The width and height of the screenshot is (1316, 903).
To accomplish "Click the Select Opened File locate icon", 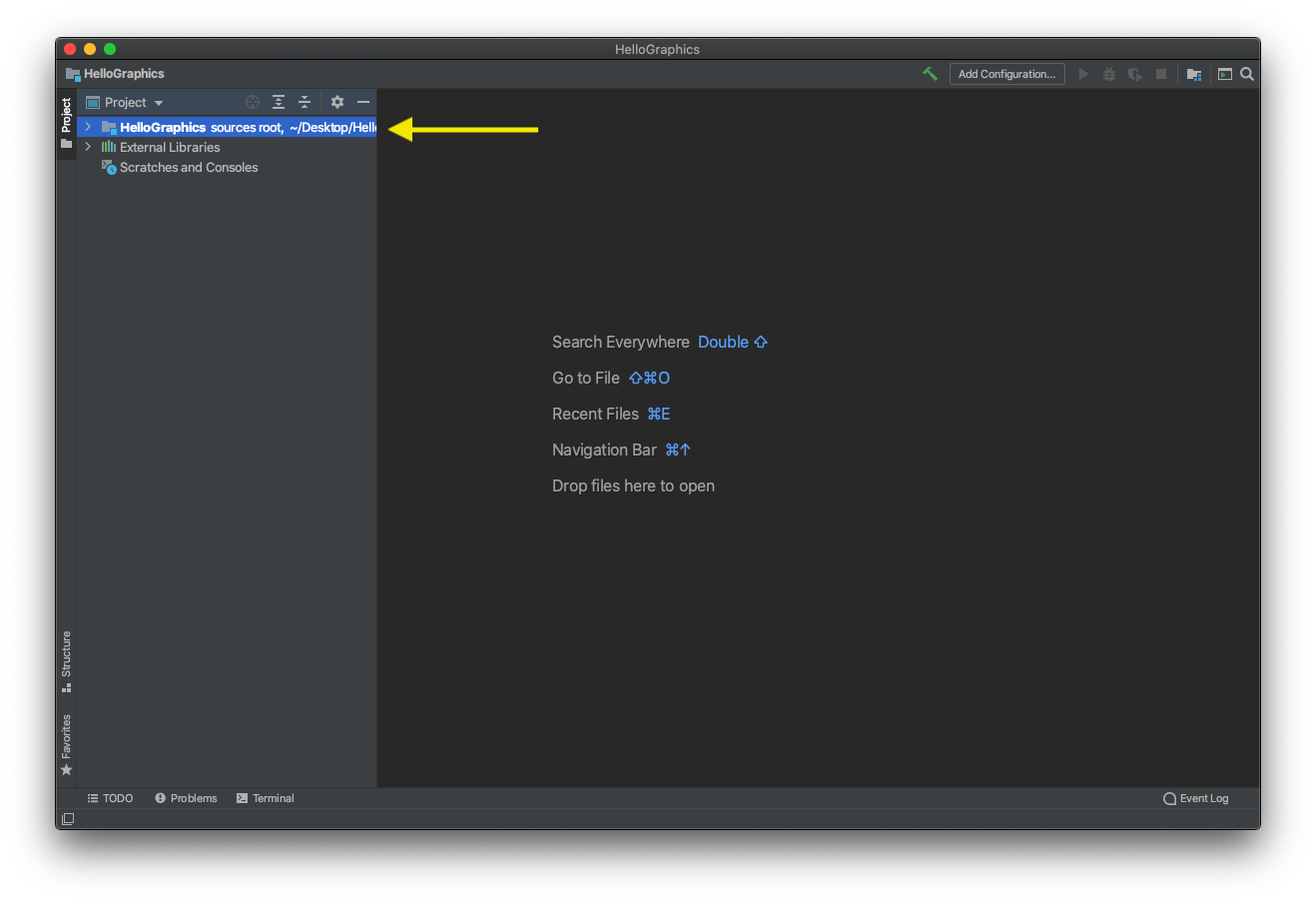I will coord(253,102).
